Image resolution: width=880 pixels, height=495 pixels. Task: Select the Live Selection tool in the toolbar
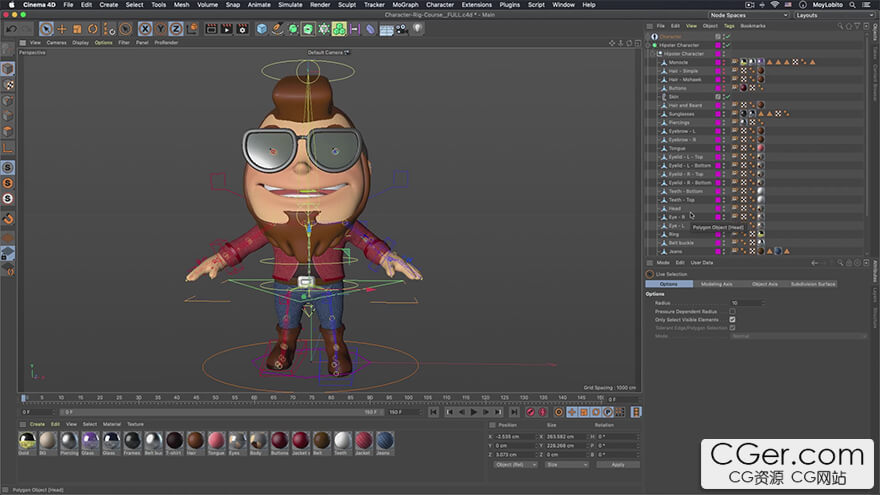(x=46, y=29)
